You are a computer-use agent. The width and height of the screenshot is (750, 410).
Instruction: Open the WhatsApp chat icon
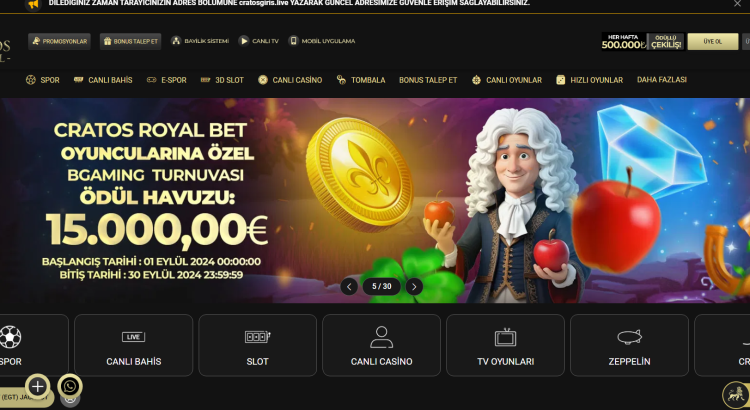[70, 386]
